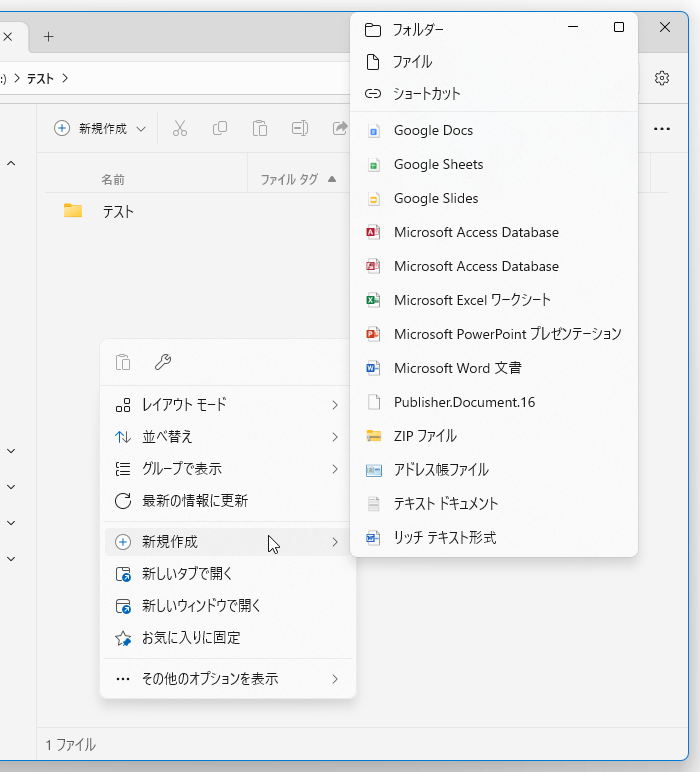700x772 pixels.
Task: Create new テキスト ドキュメント
Action: [x=494, y=504]
